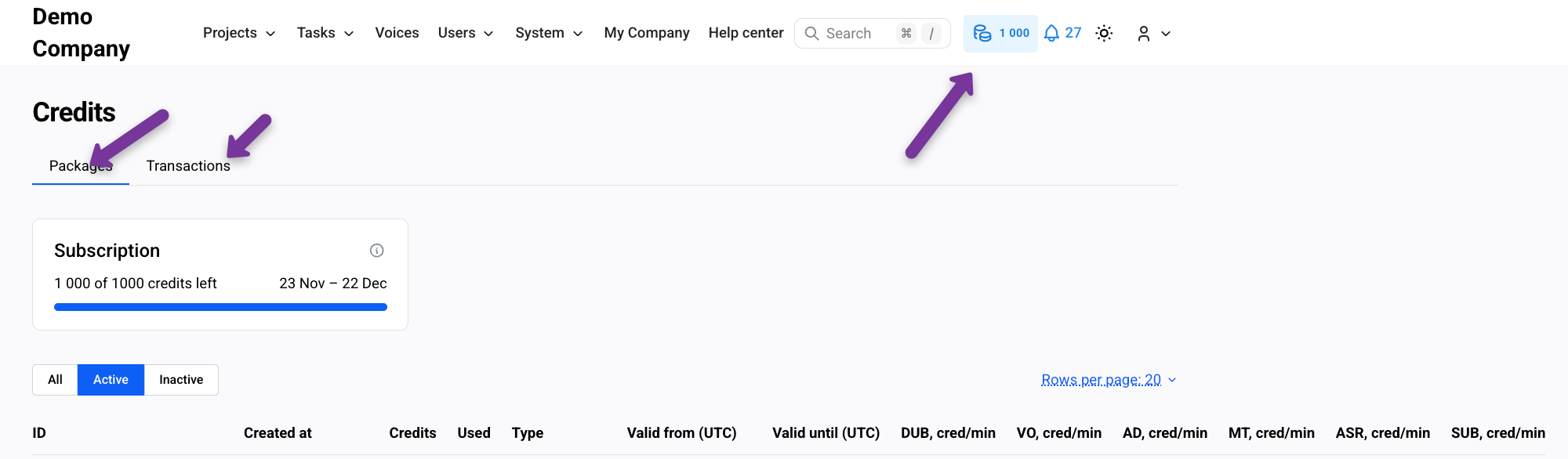Go to Help center link
The width and height of the screenshot is (1568, 459).
coord(746,33)
